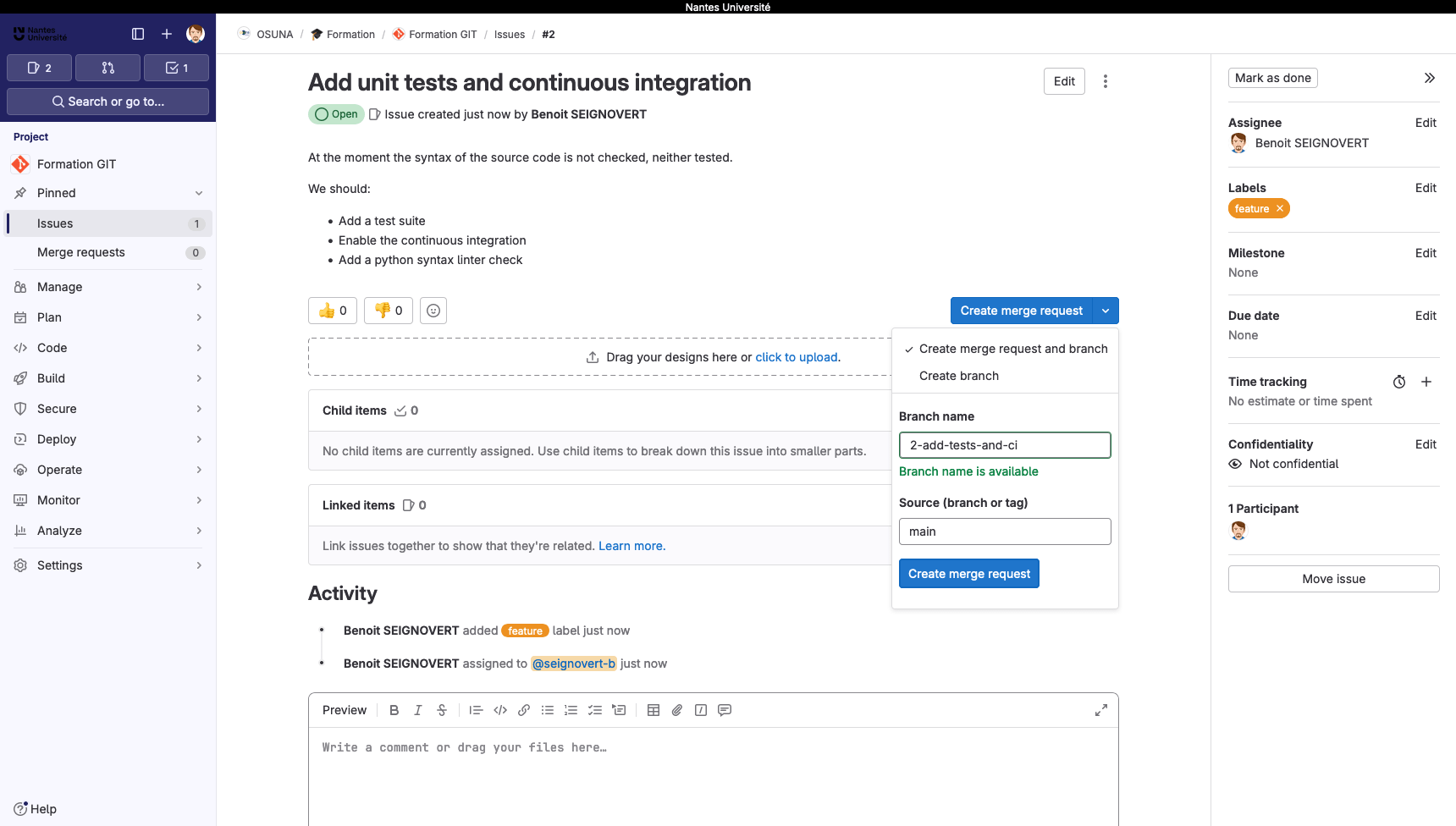Focus the Branch name input field
The width and height of the screenshot is (1456, 826).
point(1005,445)
